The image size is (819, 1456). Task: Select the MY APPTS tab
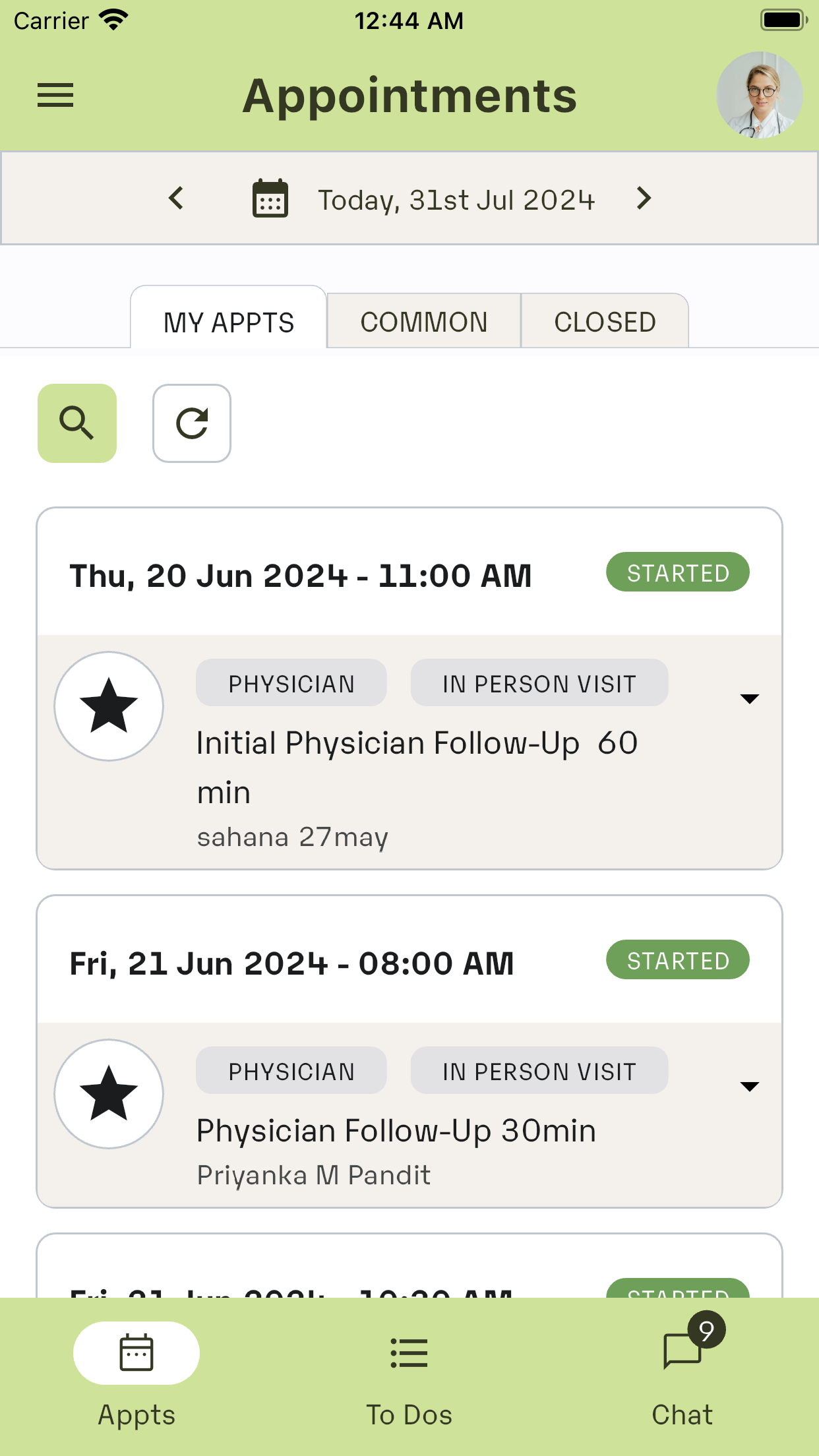tap(229, 322)
